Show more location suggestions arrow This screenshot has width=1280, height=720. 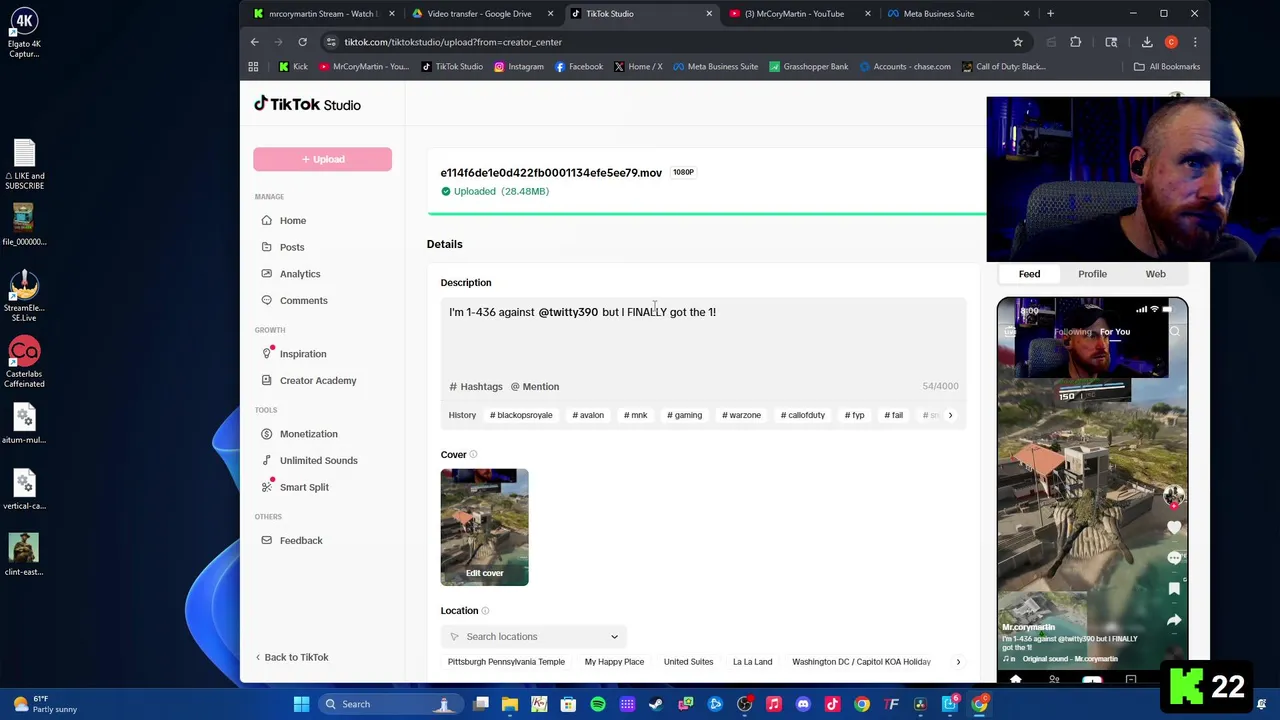(x=958, y=662)
